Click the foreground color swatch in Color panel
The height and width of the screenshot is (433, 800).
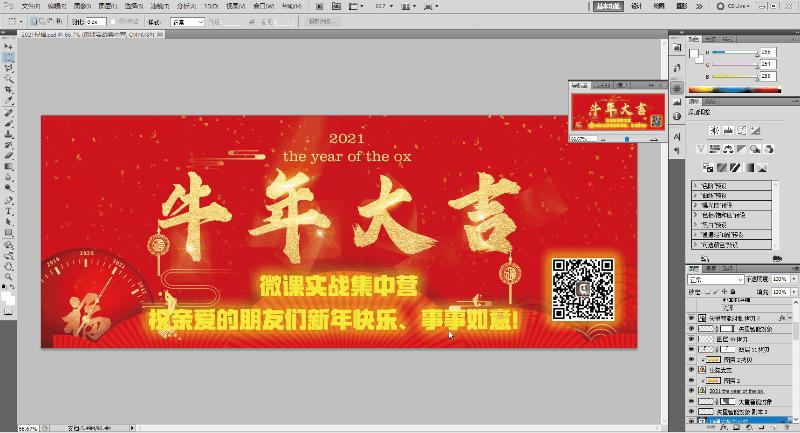pos(693,53)
